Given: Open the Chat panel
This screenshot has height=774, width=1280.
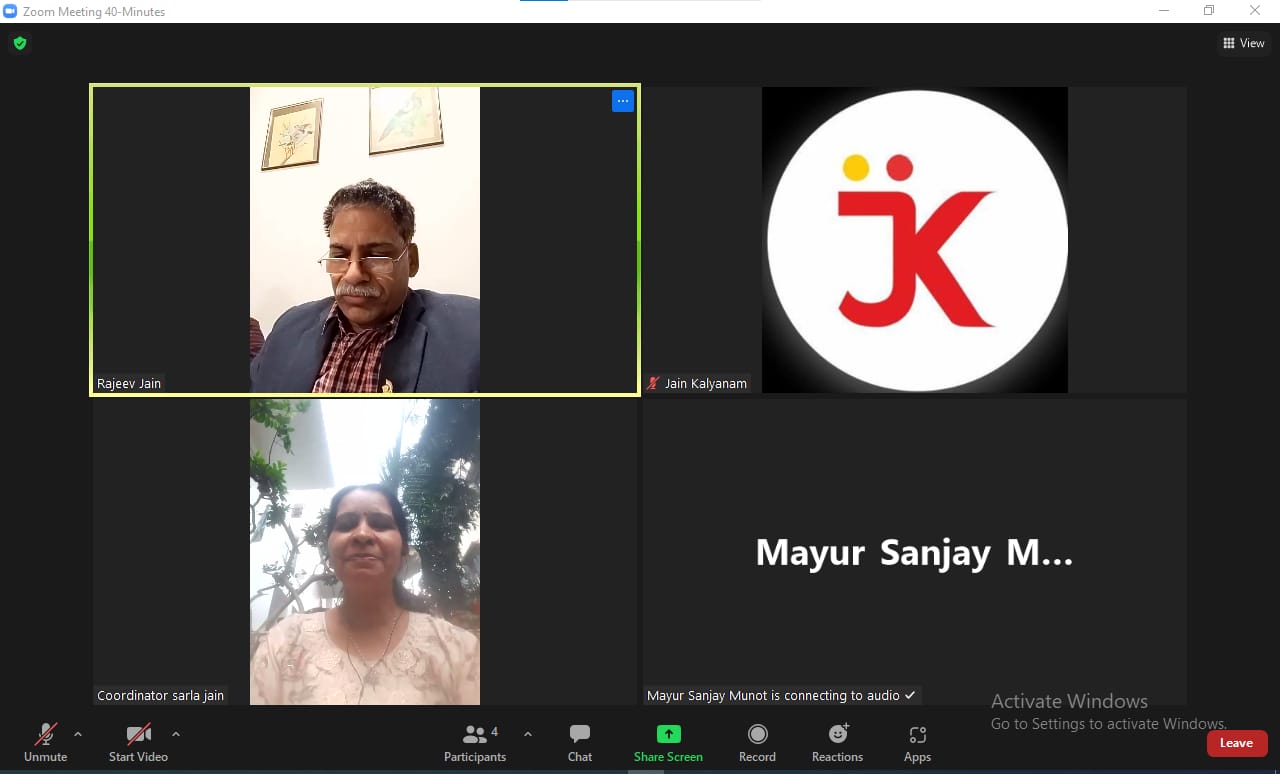Looking at the screenshot, I should (580, 742).
